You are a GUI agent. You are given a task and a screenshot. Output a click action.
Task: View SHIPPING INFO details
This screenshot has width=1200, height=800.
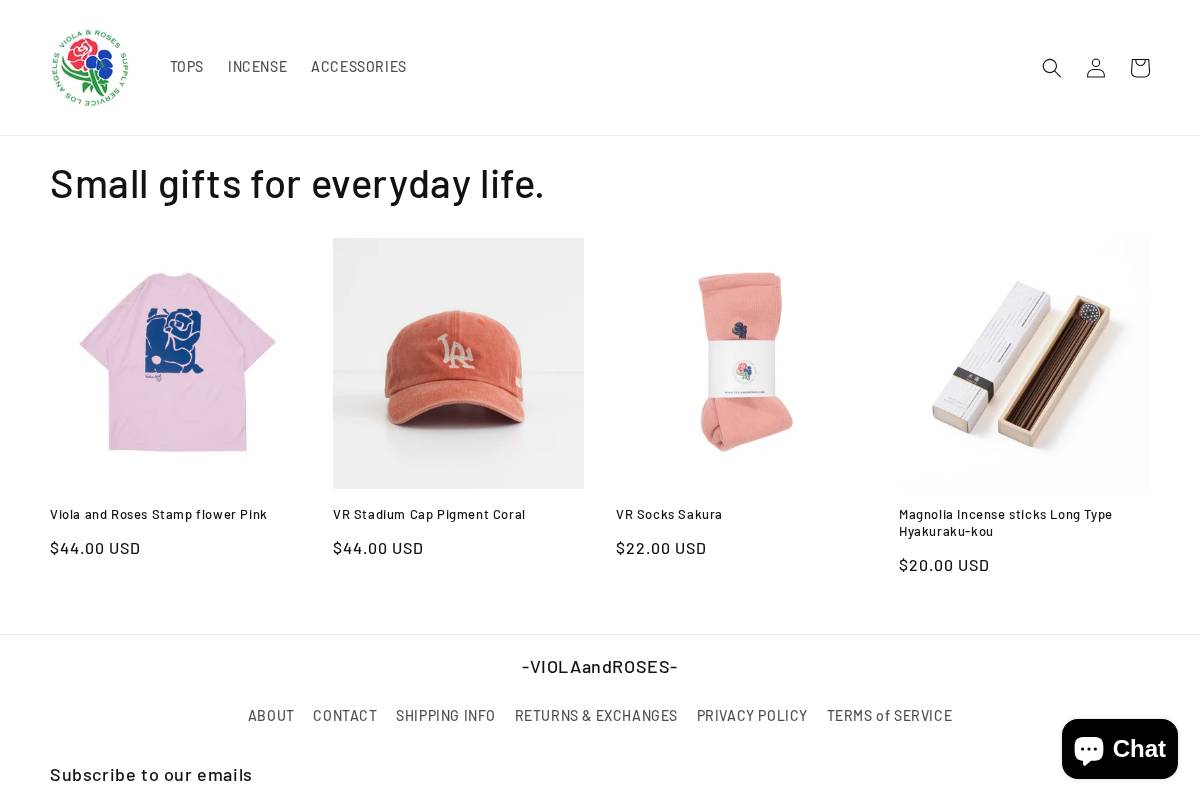point(445,715)
